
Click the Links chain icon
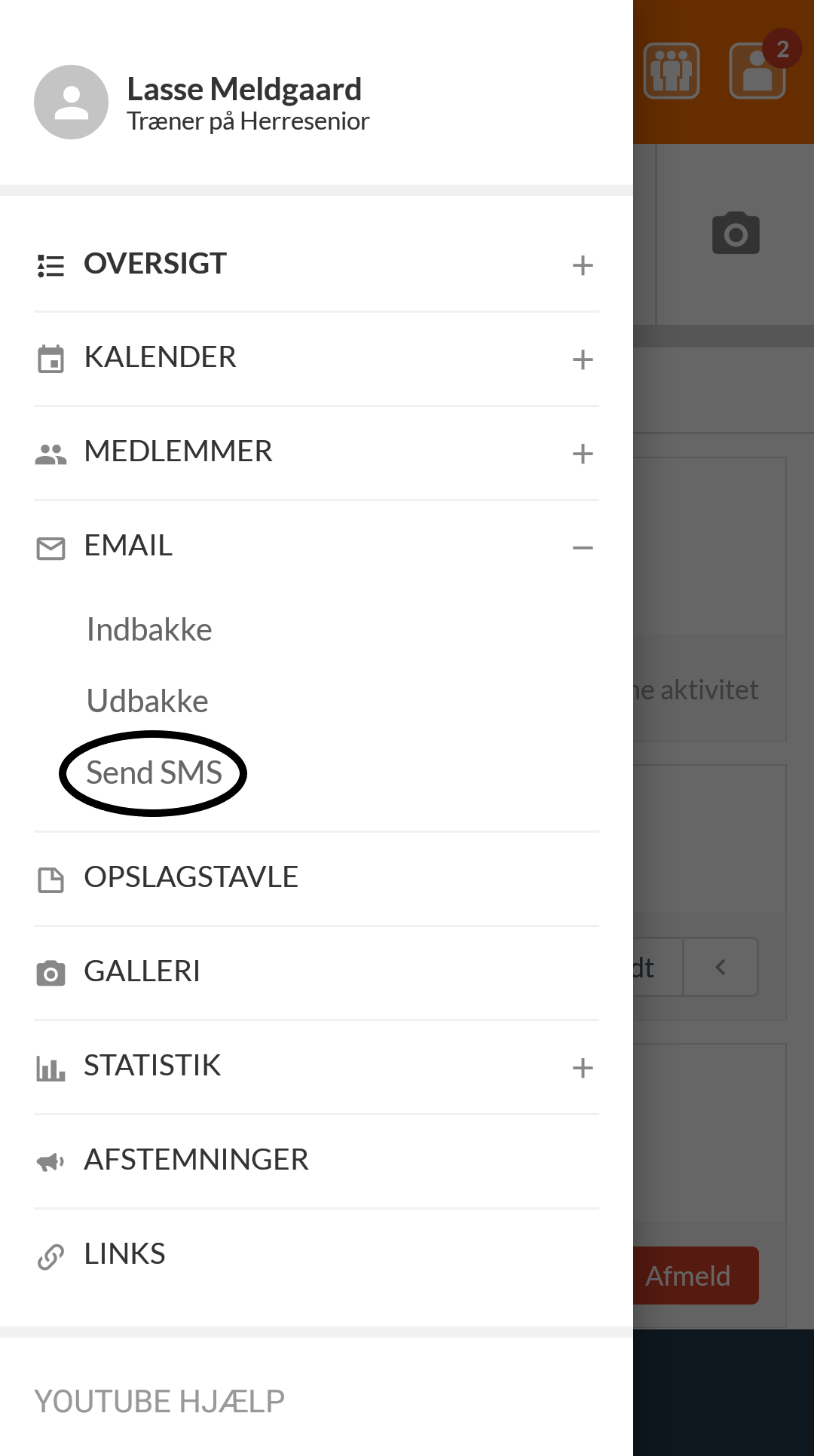50,1256
